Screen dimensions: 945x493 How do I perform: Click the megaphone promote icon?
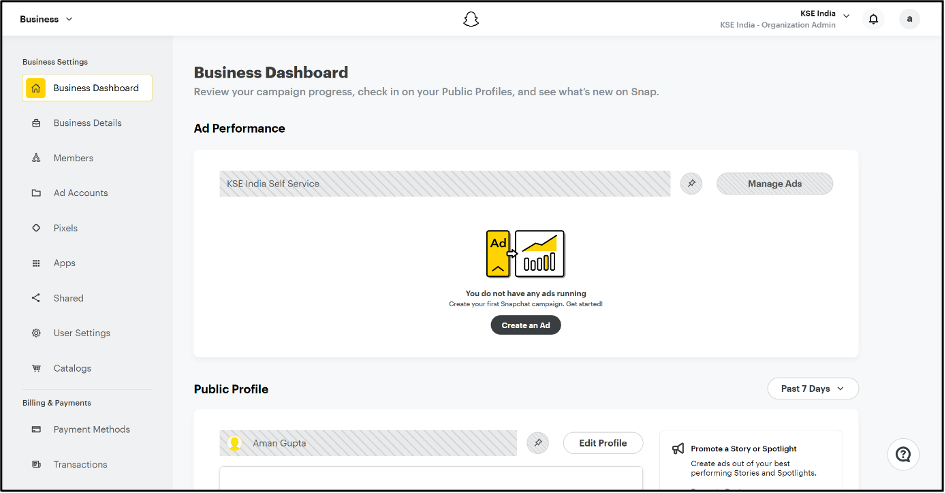[678, 449]
